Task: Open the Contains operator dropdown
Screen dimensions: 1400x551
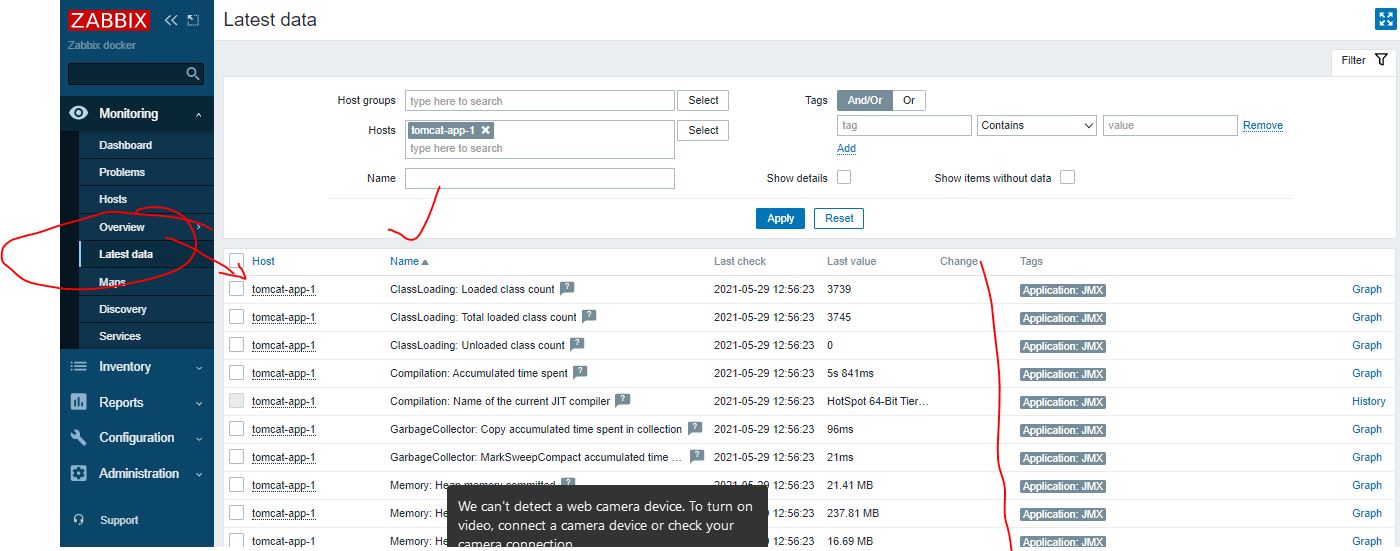Action: coord(1037,126)
